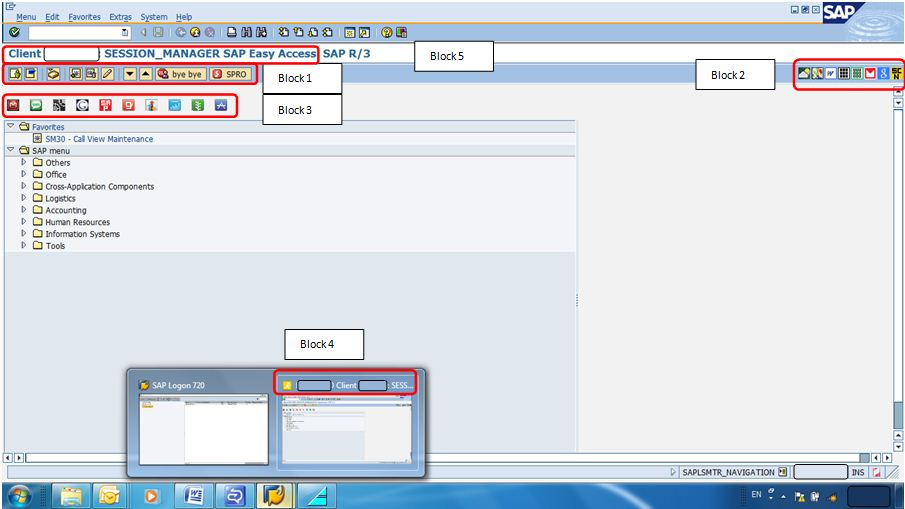
Task: Click the Gmail envelope icon in Block 2
Action: click(870, 73)
